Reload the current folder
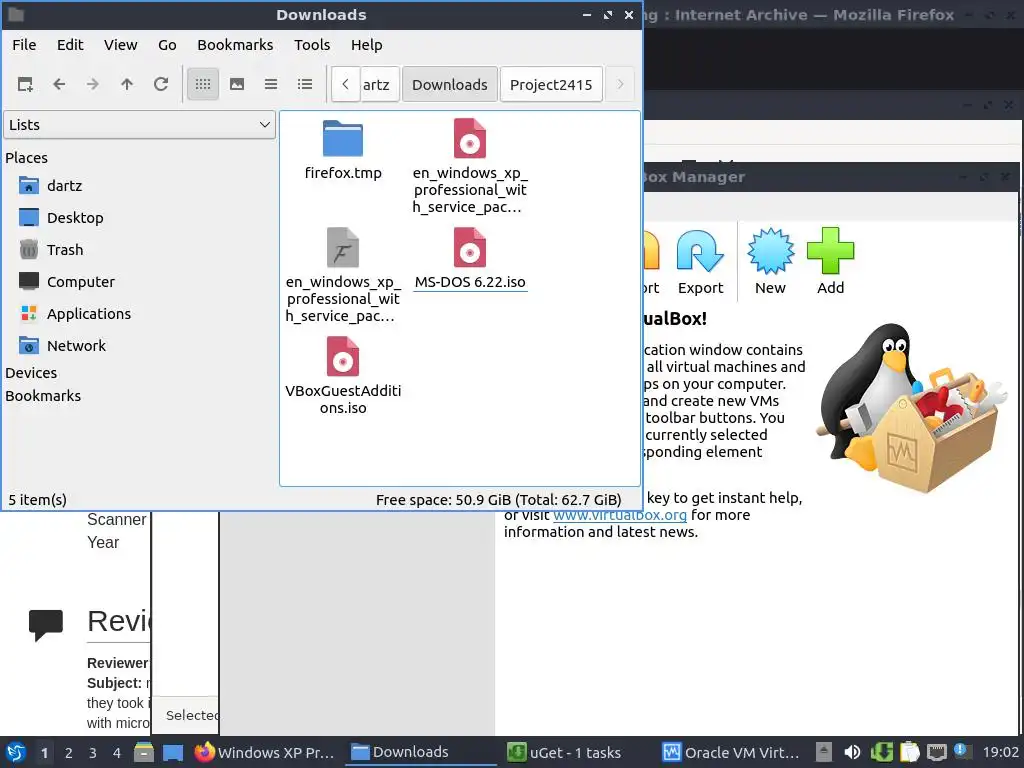Screen dimensions: 1024x768 click(161, 84)
